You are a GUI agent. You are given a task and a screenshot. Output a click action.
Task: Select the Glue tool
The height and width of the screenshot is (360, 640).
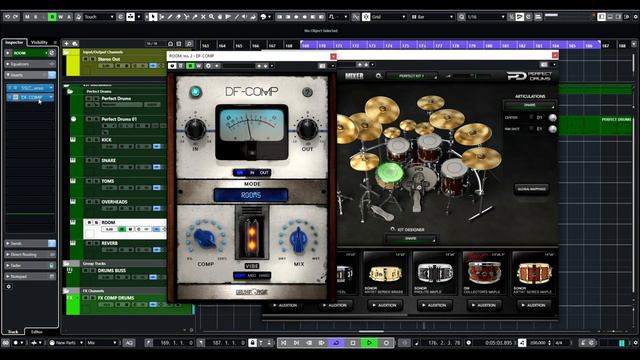(x=195, y=17)
